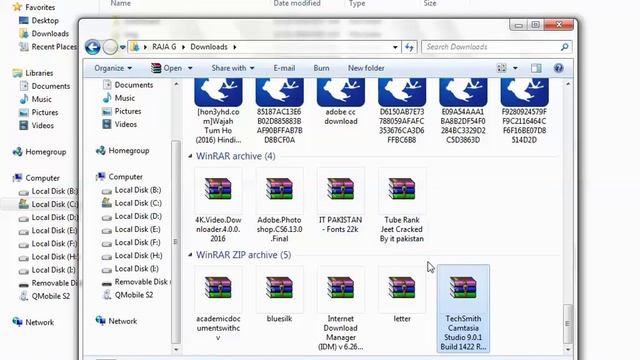Select torrent file starting with F9280924579F
The width and height of the screenshot is (640, 360).
pyautogui.click(x=524, y=111)
